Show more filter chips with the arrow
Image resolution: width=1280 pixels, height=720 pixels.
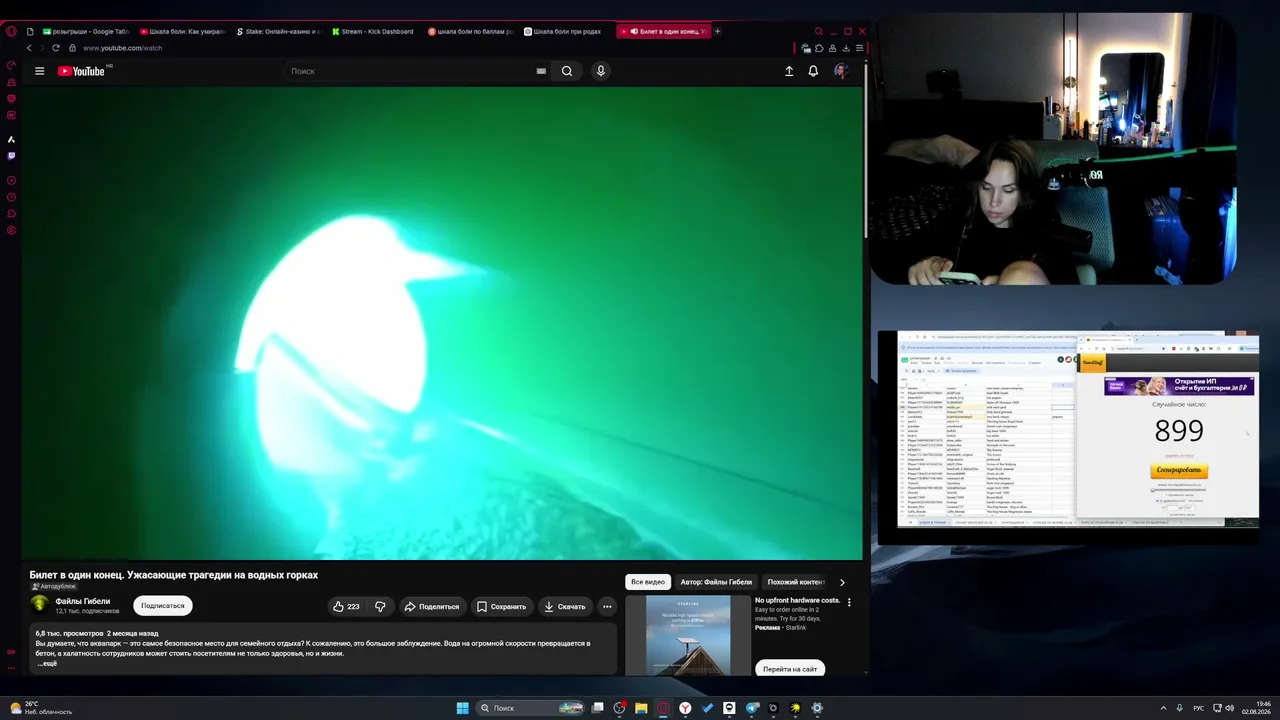coord(842,582)
